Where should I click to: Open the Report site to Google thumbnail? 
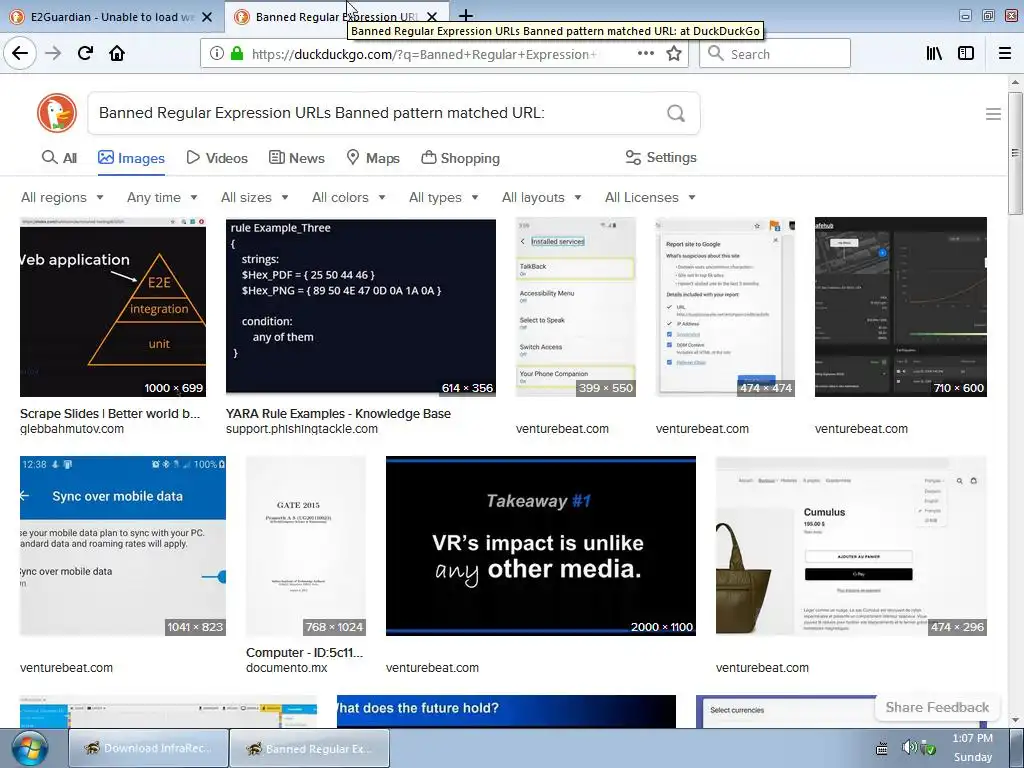click(x=725, y=307)
